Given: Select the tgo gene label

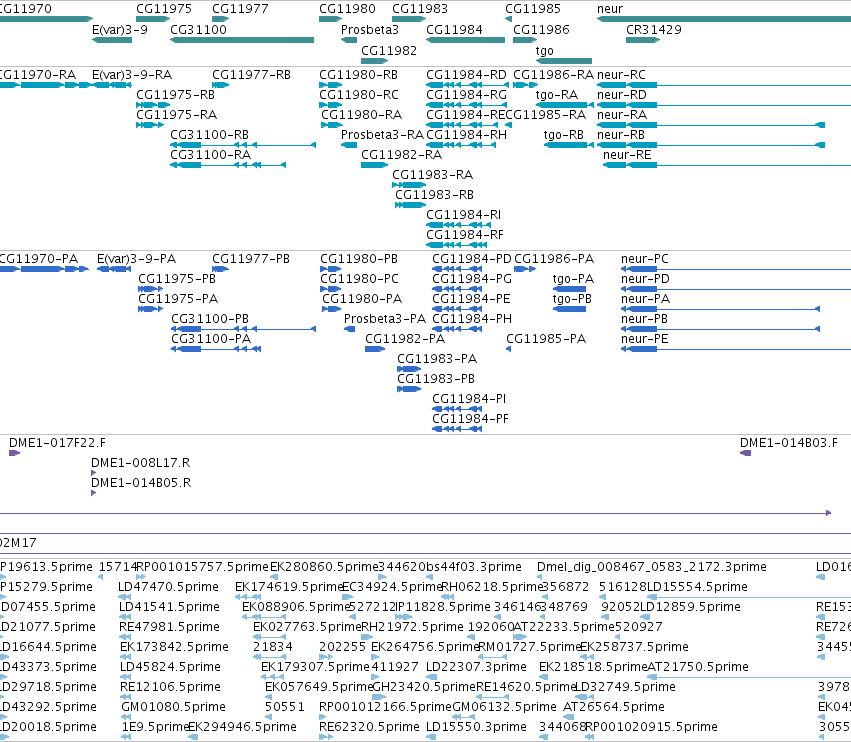Looking at the screenshot, I should tap(544, 51).
